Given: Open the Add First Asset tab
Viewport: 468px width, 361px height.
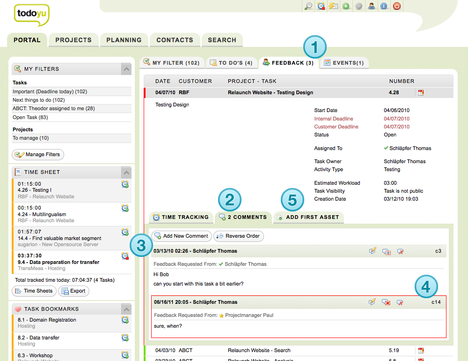Looking at the screenshot, I should tap(308, 217).
